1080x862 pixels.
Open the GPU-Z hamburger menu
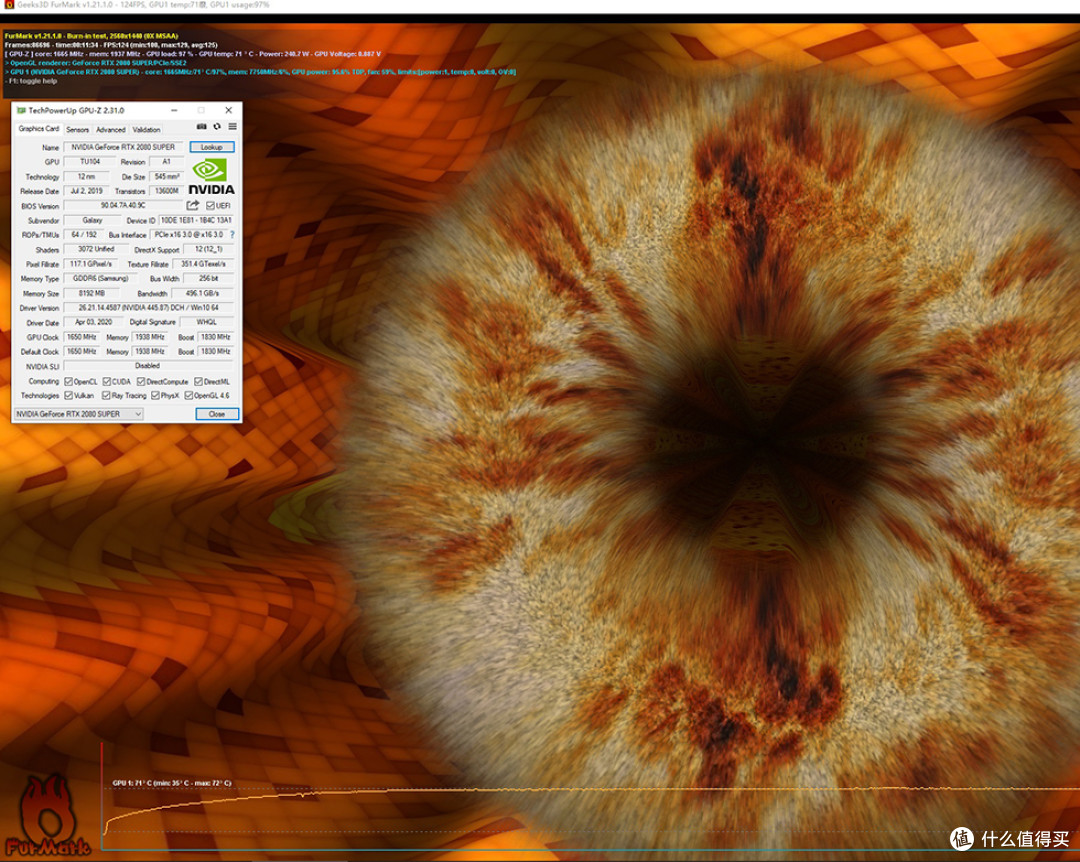232,127
